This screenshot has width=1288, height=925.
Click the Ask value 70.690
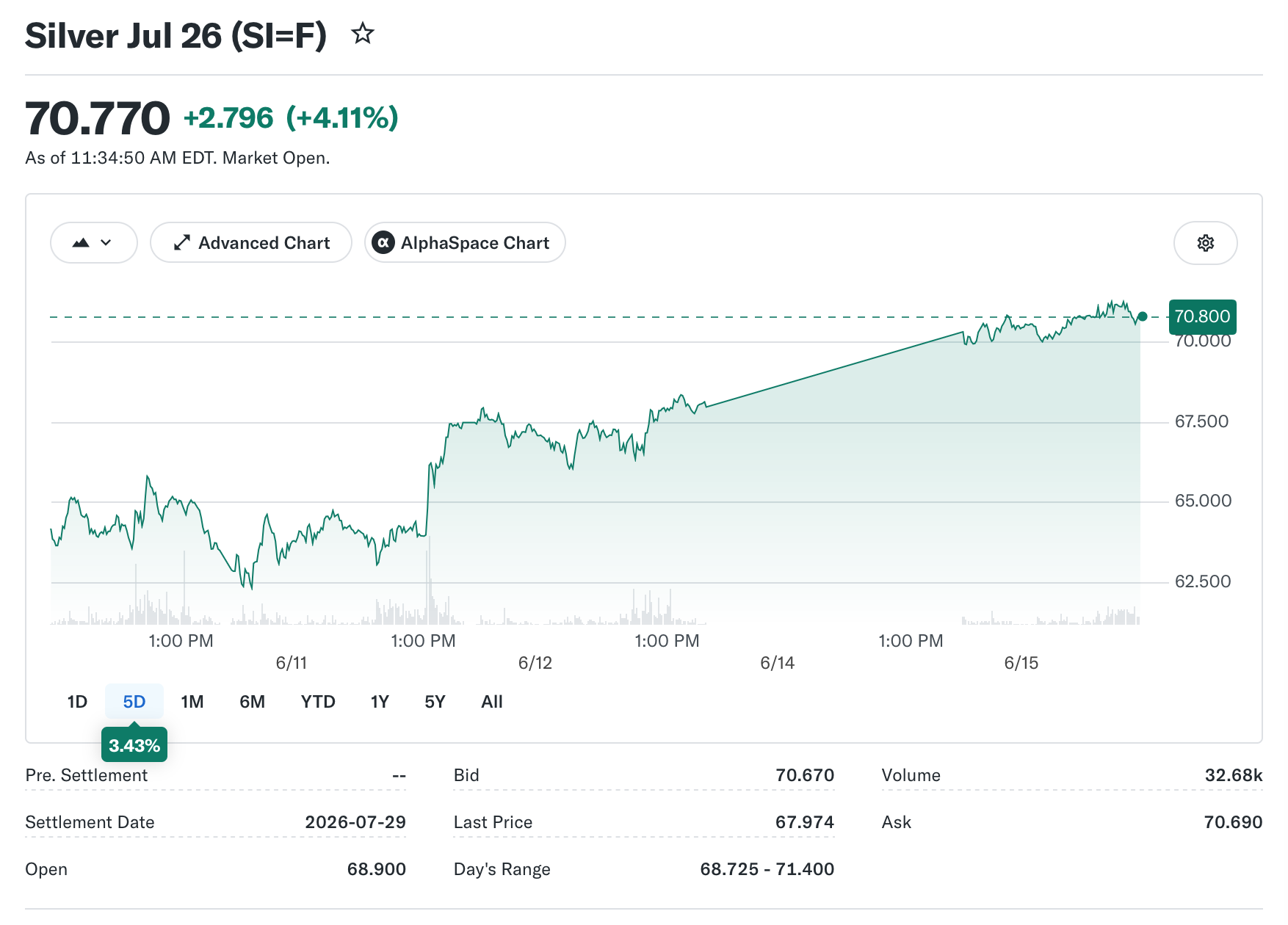click(1233, 822)
